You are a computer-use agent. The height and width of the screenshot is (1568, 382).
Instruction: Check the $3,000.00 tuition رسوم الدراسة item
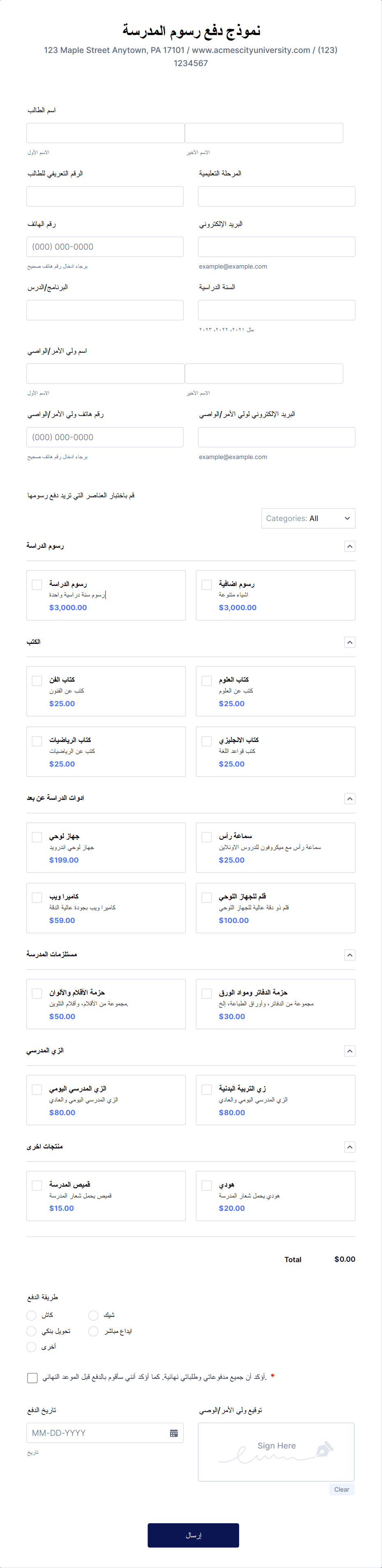[37, 585]
